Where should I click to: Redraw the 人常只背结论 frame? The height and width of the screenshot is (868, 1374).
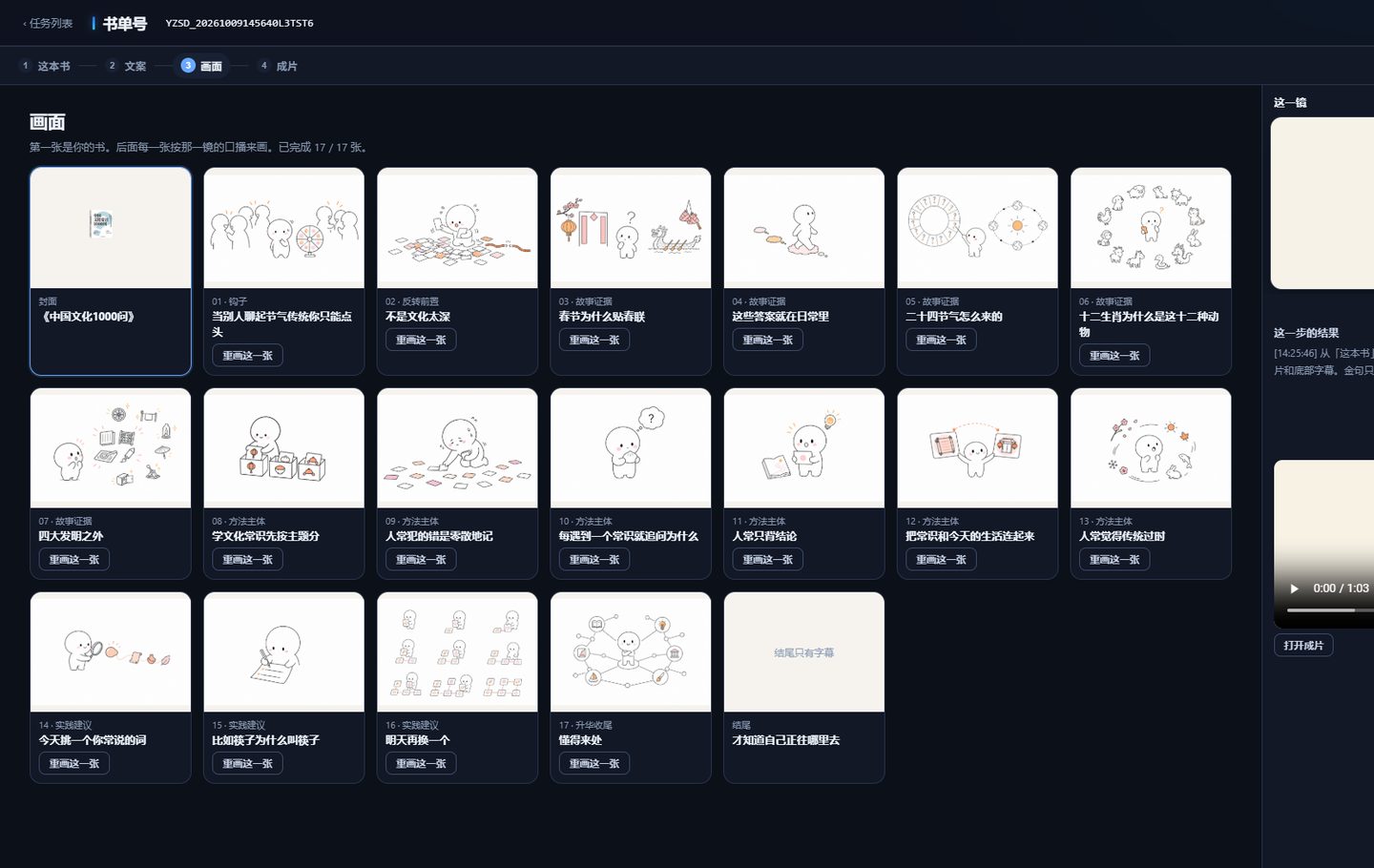point(768,560)
